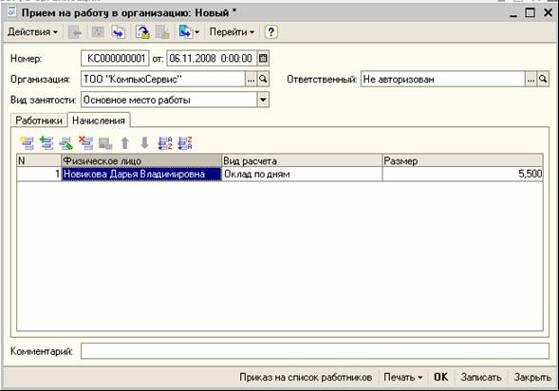Click the Вид расчета column header
559x391 pixels.
(x=302, y=161)
